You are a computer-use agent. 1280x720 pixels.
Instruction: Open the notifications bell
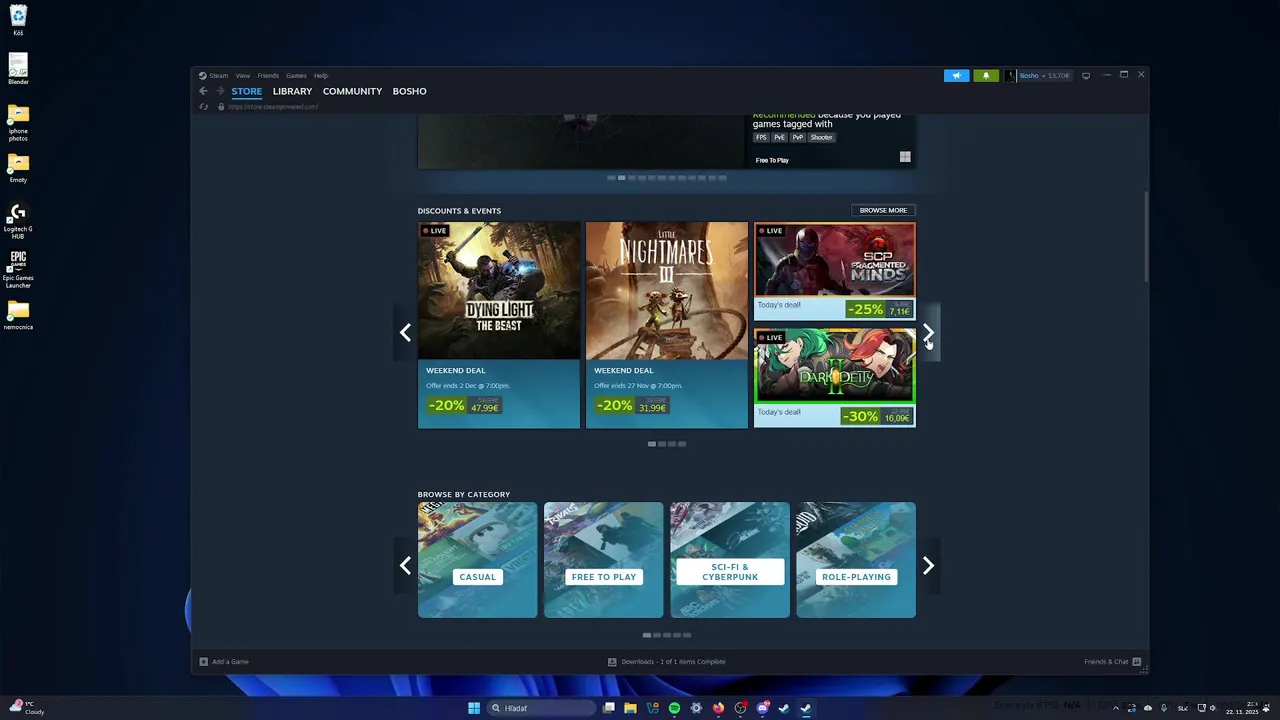pos(986,75)
